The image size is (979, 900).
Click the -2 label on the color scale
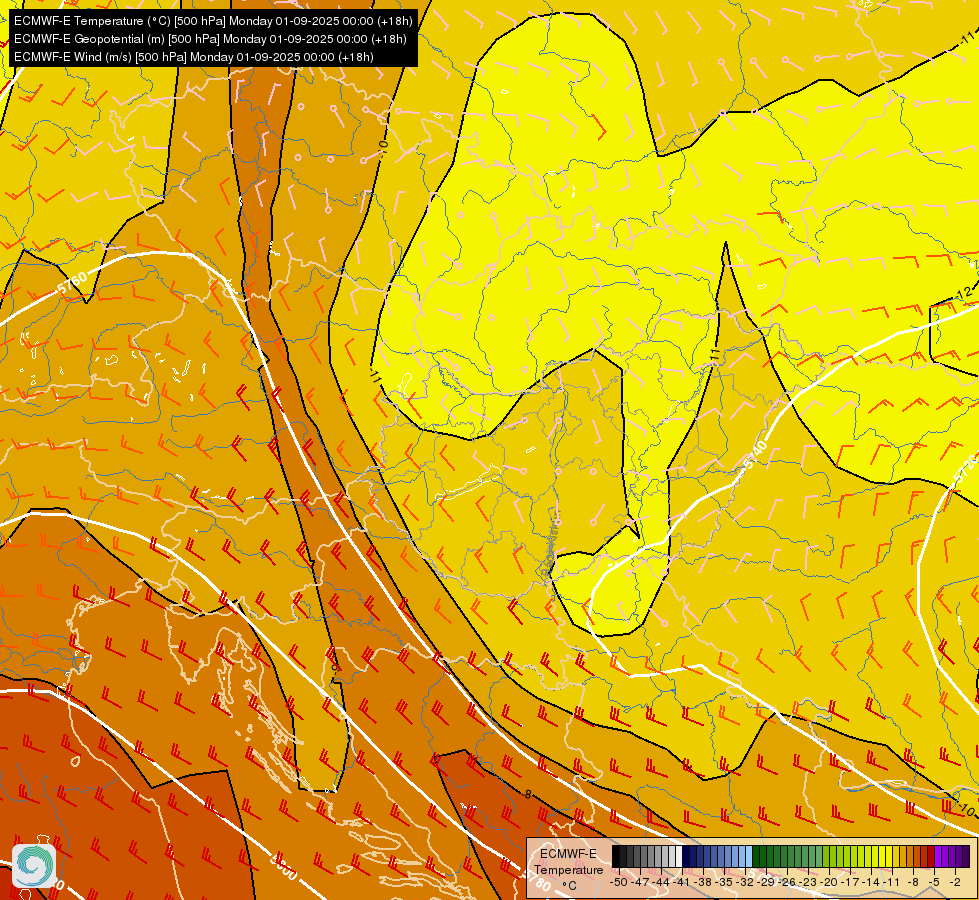click(x=955, y=882)
